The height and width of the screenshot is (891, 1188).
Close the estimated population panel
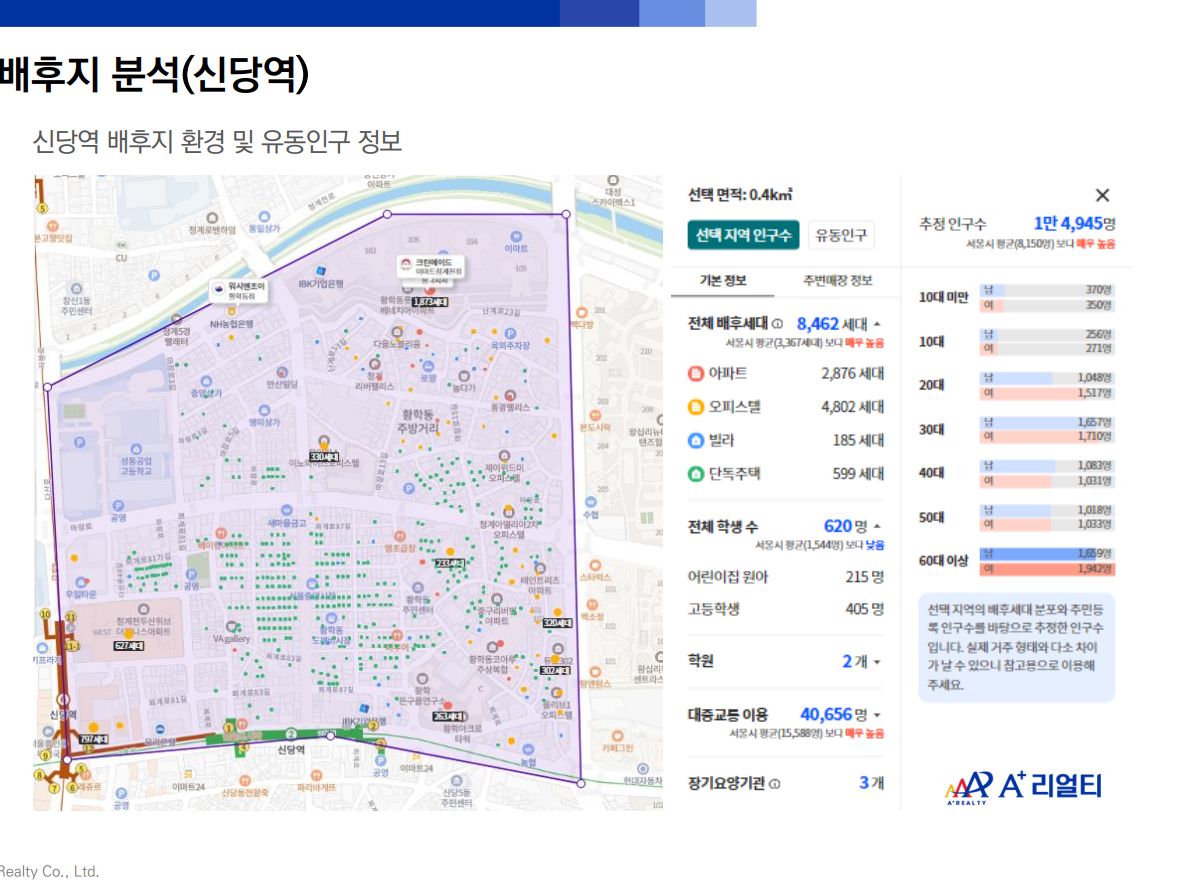point(1102,195)
